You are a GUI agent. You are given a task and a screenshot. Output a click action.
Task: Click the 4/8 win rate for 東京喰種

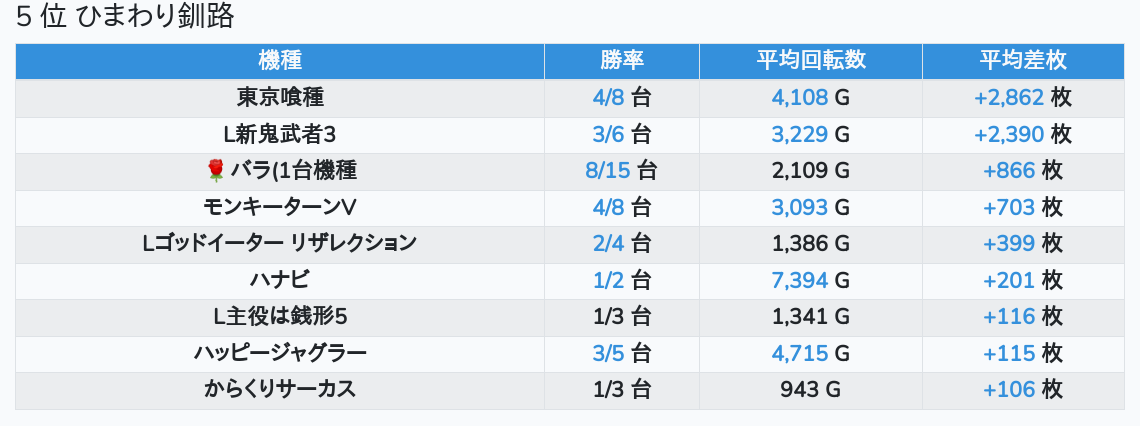(x=609, y=98)
